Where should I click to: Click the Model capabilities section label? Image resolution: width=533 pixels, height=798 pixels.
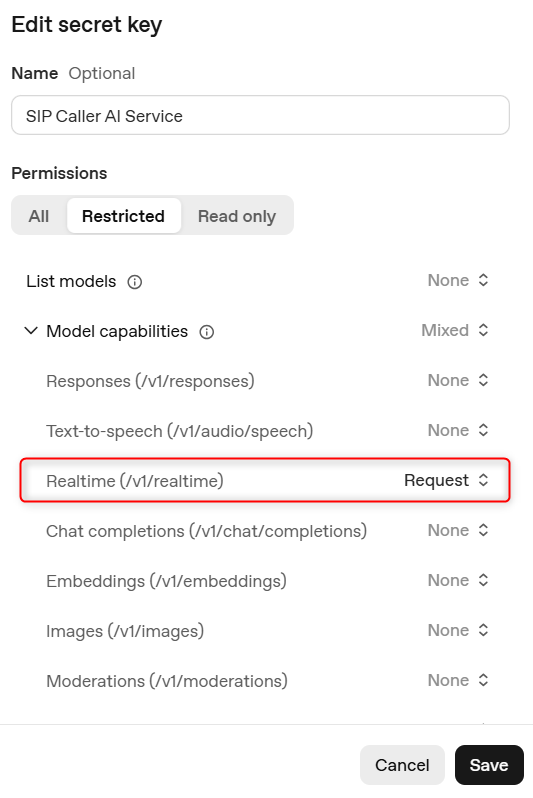(x=117, y=331)
